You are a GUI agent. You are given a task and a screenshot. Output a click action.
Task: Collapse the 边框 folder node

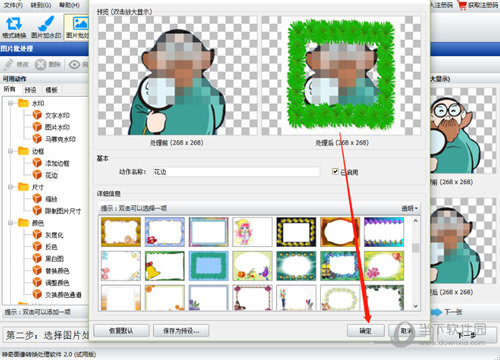11,151
